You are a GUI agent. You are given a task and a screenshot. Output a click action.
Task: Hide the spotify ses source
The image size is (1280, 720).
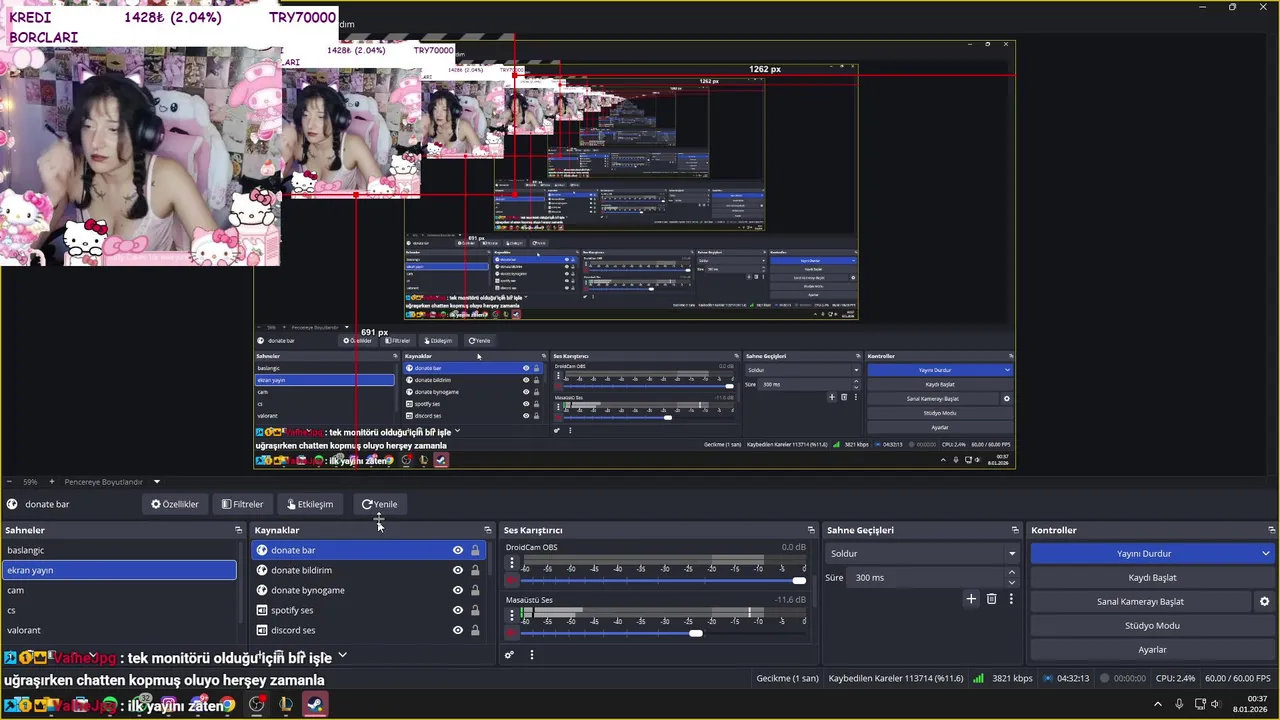pos(458,610)
